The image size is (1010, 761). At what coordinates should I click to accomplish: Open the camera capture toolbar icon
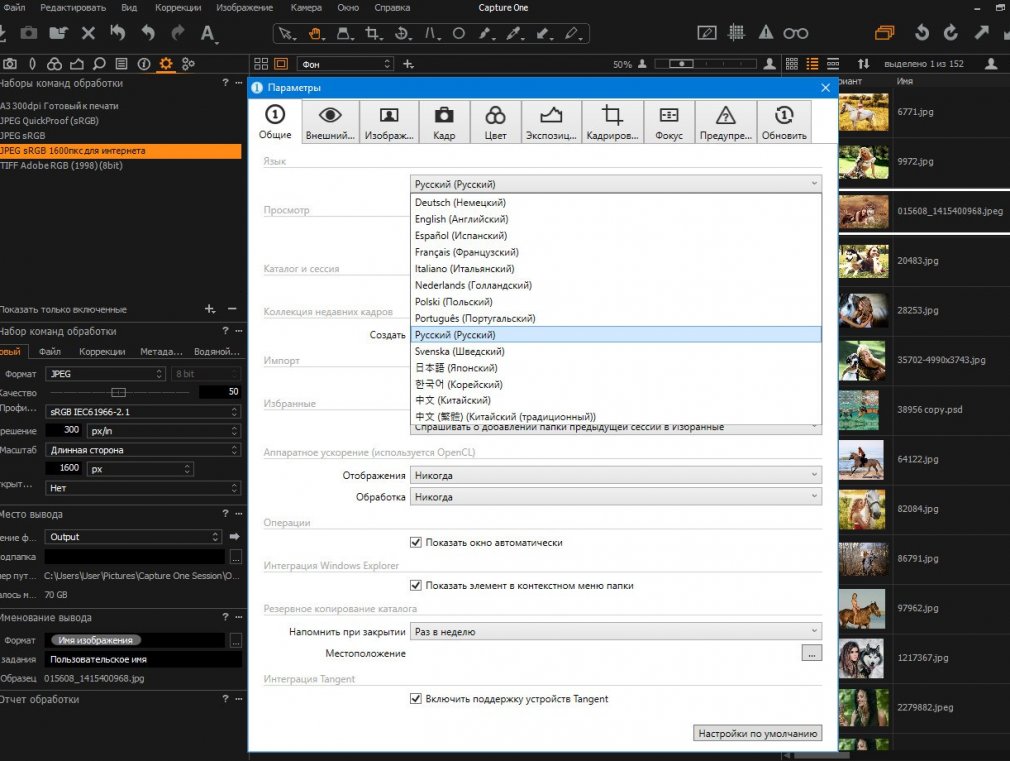pyautogui.click(x=28, y=33)
